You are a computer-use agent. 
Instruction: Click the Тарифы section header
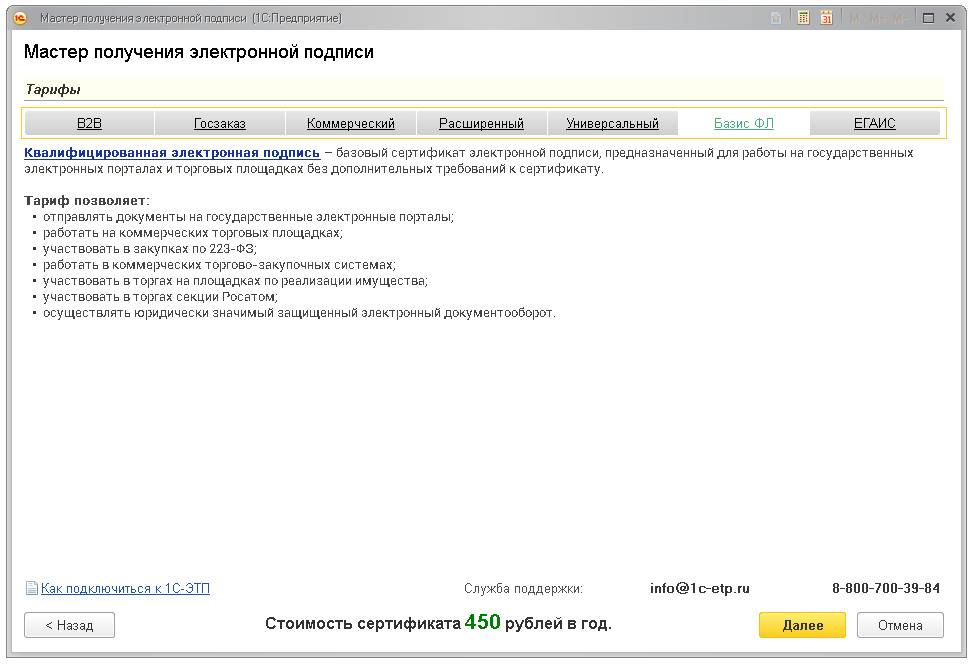pos(53,89)
